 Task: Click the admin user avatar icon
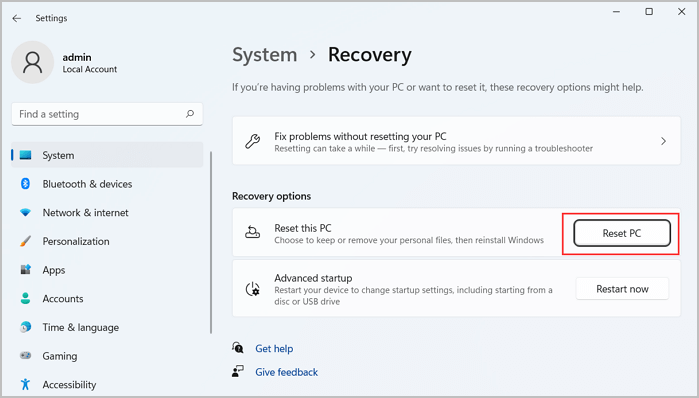click(33, 62)
